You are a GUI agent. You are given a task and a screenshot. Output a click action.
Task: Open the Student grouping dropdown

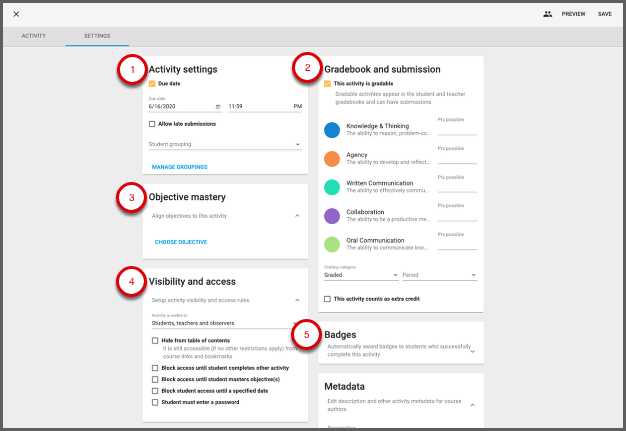pos(224,144)
